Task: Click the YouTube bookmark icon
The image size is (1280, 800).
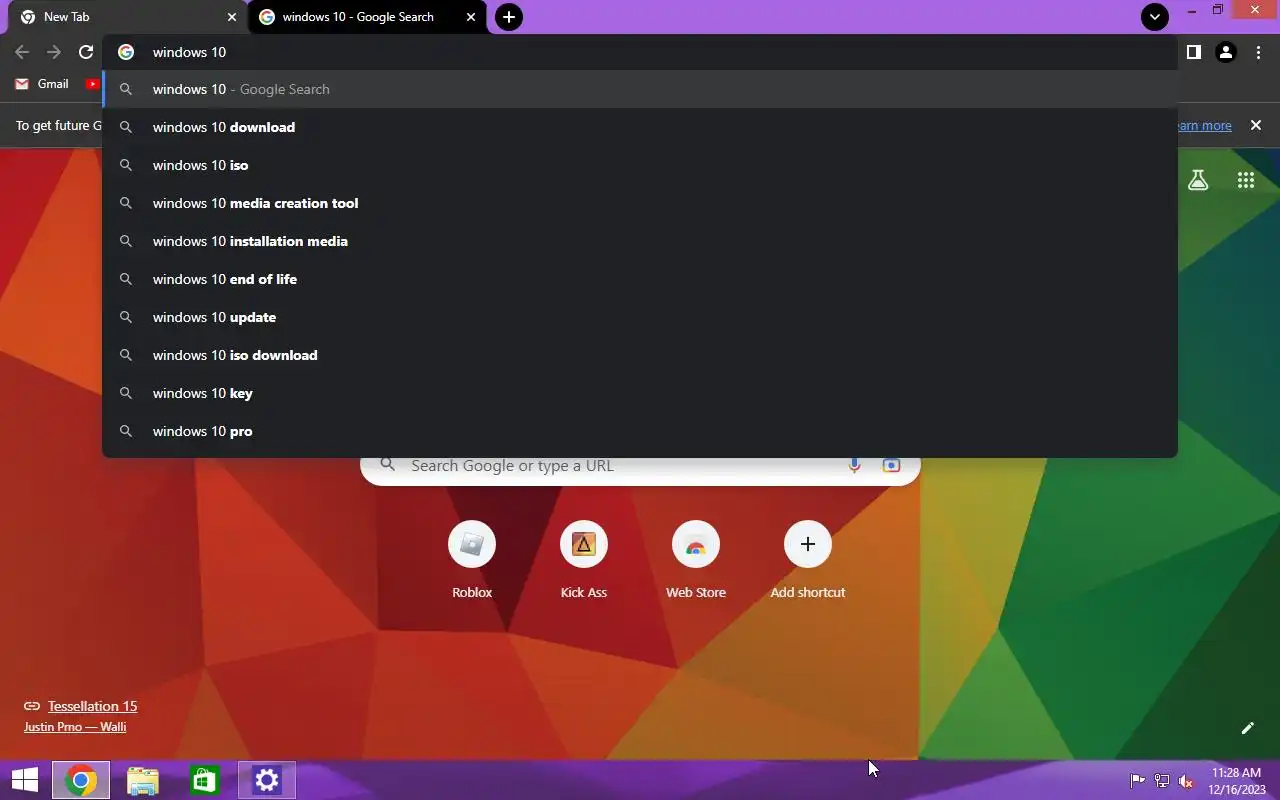Action: click(x=92, y=84)
